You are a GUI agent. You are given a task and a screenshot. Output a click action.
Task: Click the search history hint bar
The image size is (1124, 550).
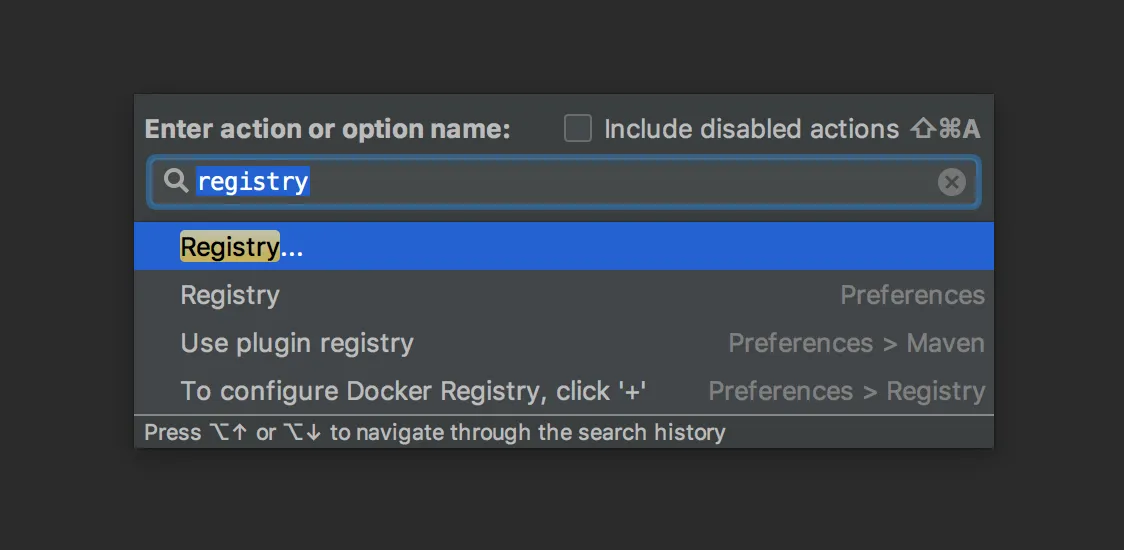pyautogui.click(x=563, y=432)
